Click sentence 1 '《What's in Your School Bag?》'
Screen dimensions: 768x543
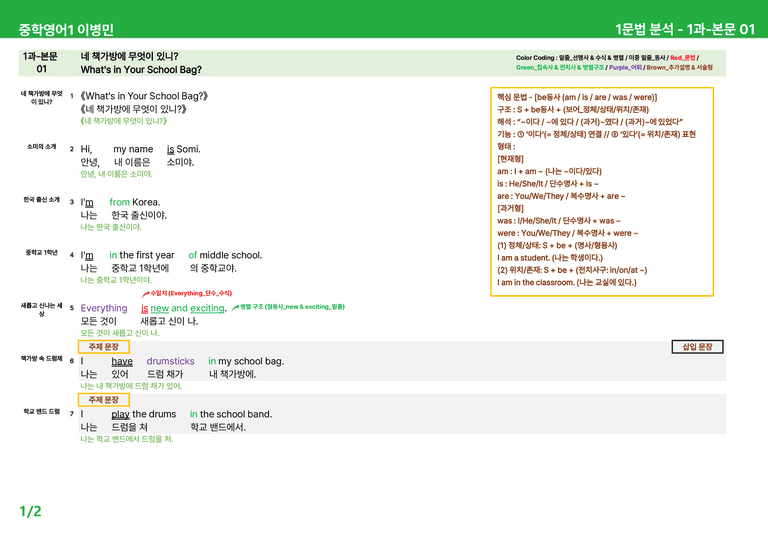click(x=144, y=96)
